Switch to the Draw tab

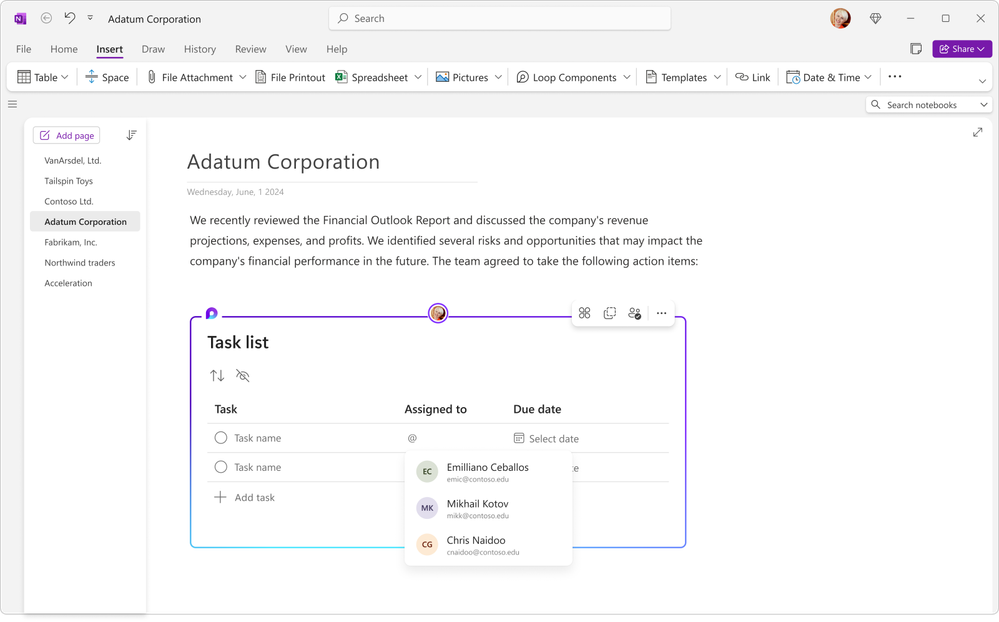click(153, 49)
